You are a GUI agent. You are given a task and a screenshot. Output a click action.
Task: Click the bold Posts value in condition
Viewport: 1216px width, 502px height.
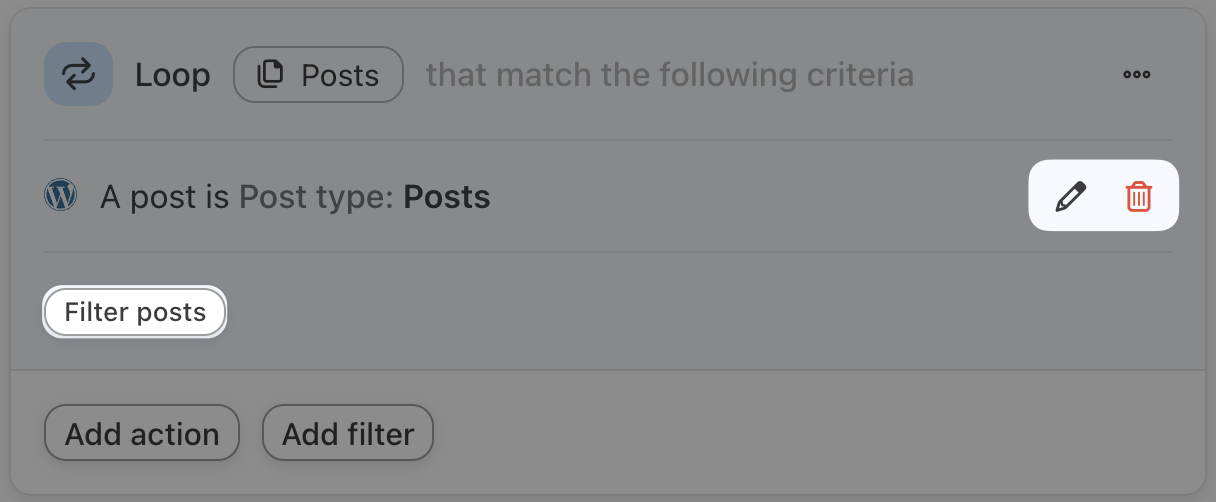(x=446, y=197)
